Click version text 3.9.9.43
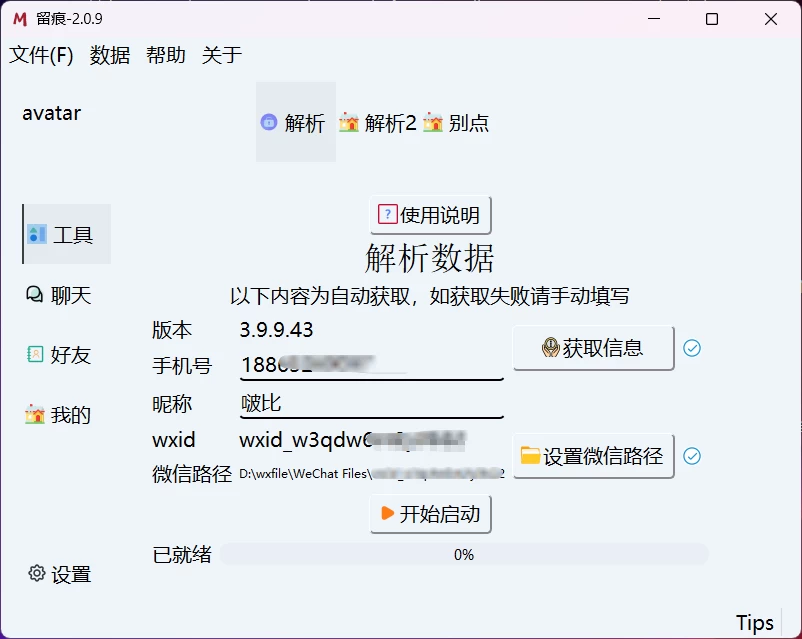The image size is (802, 639). 276,329
